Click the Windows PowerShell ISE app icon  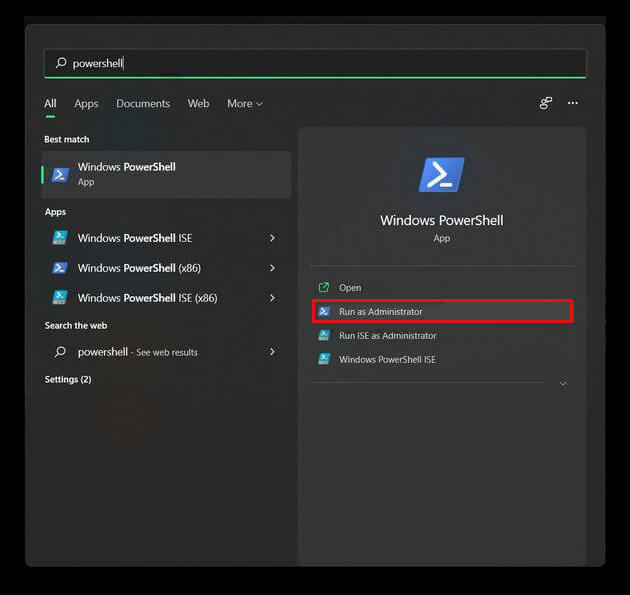[60, 237]
